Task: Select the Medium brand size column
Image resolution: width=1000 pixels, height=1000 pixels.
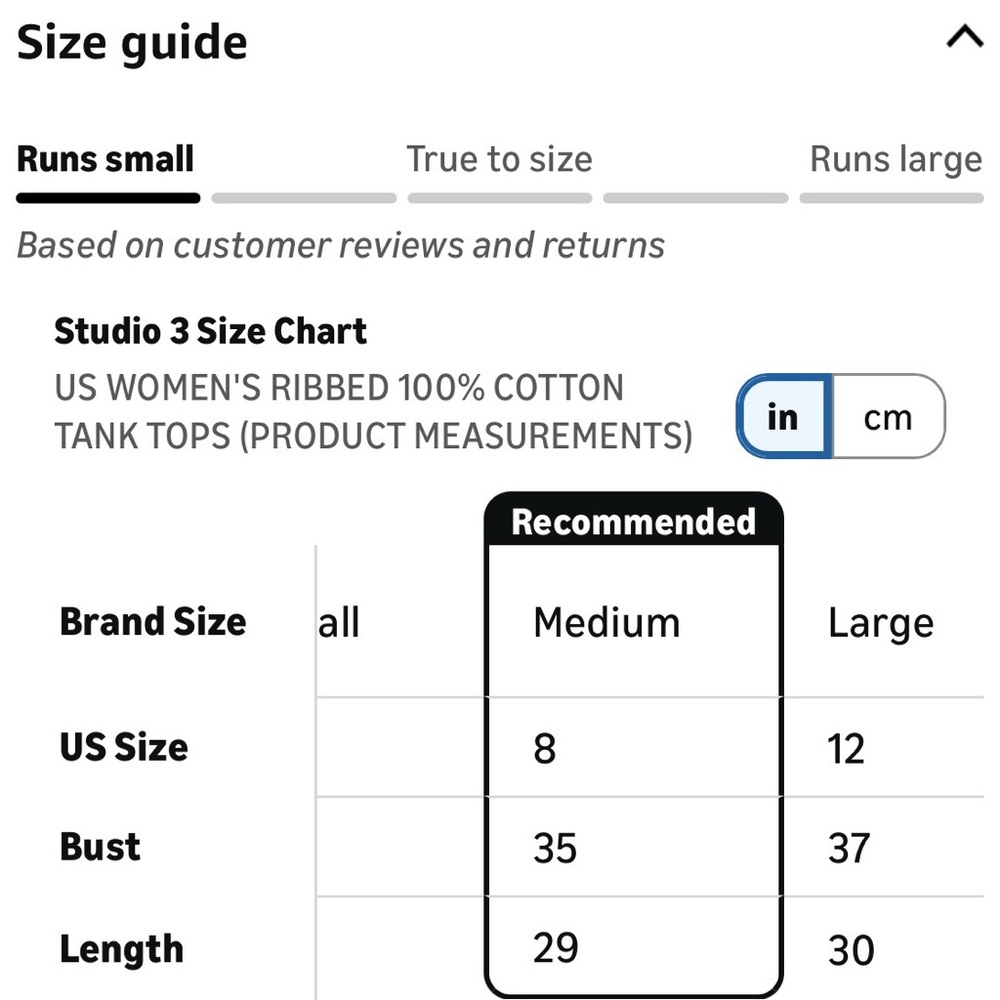Action: pos(606,623)
